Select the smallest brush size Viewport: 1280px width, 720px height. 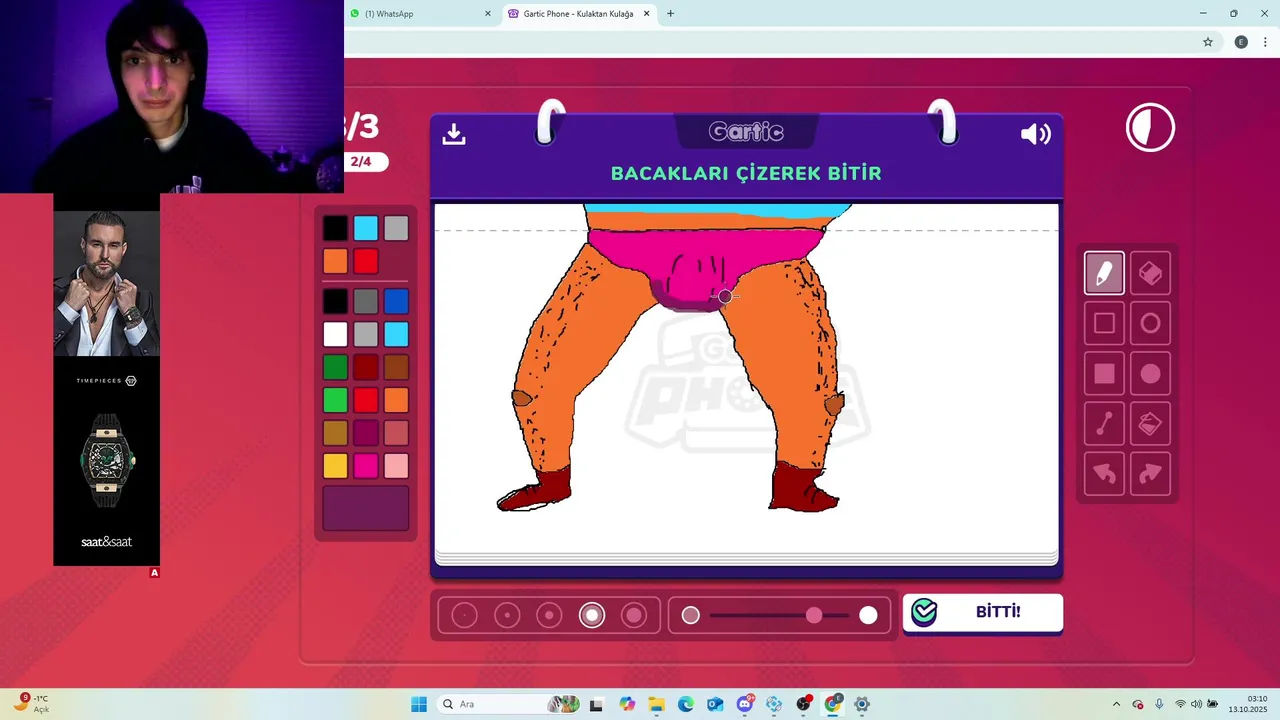[x=464, y=616]
